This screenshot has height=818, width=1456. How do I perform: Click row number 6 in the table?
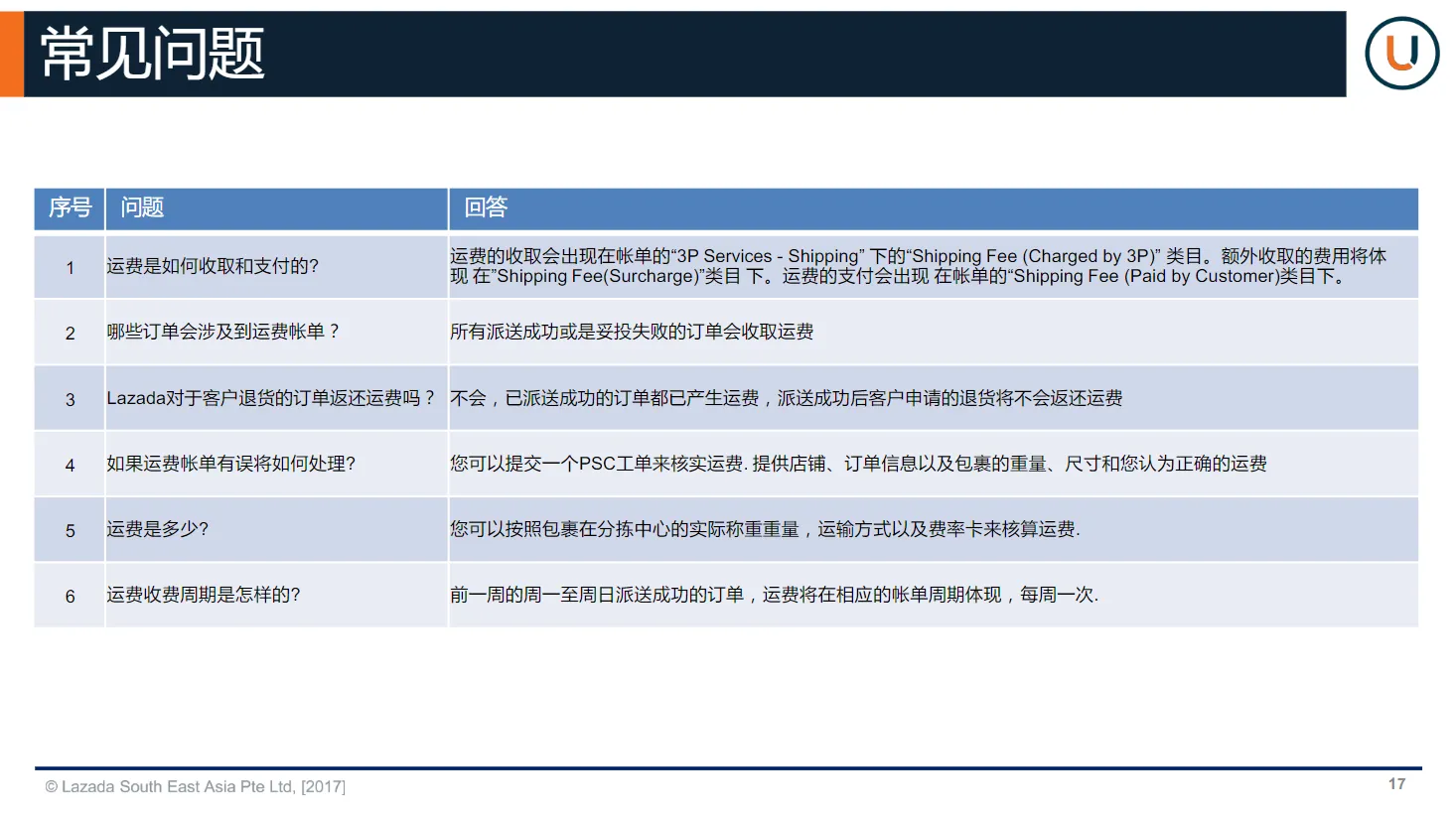coord(69,596)
